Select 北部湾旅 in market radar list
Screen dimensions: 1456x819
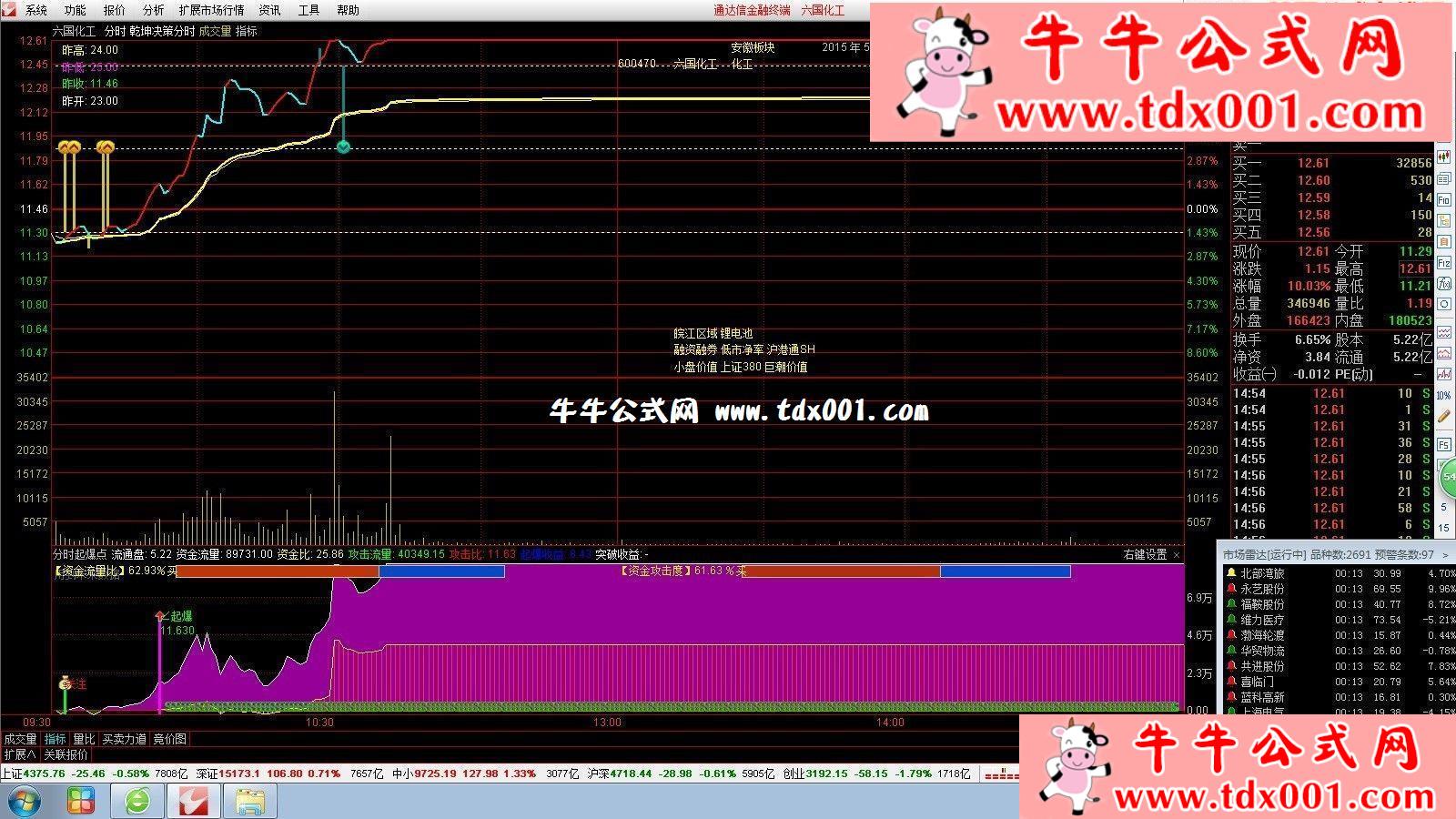coord(1262,573)
